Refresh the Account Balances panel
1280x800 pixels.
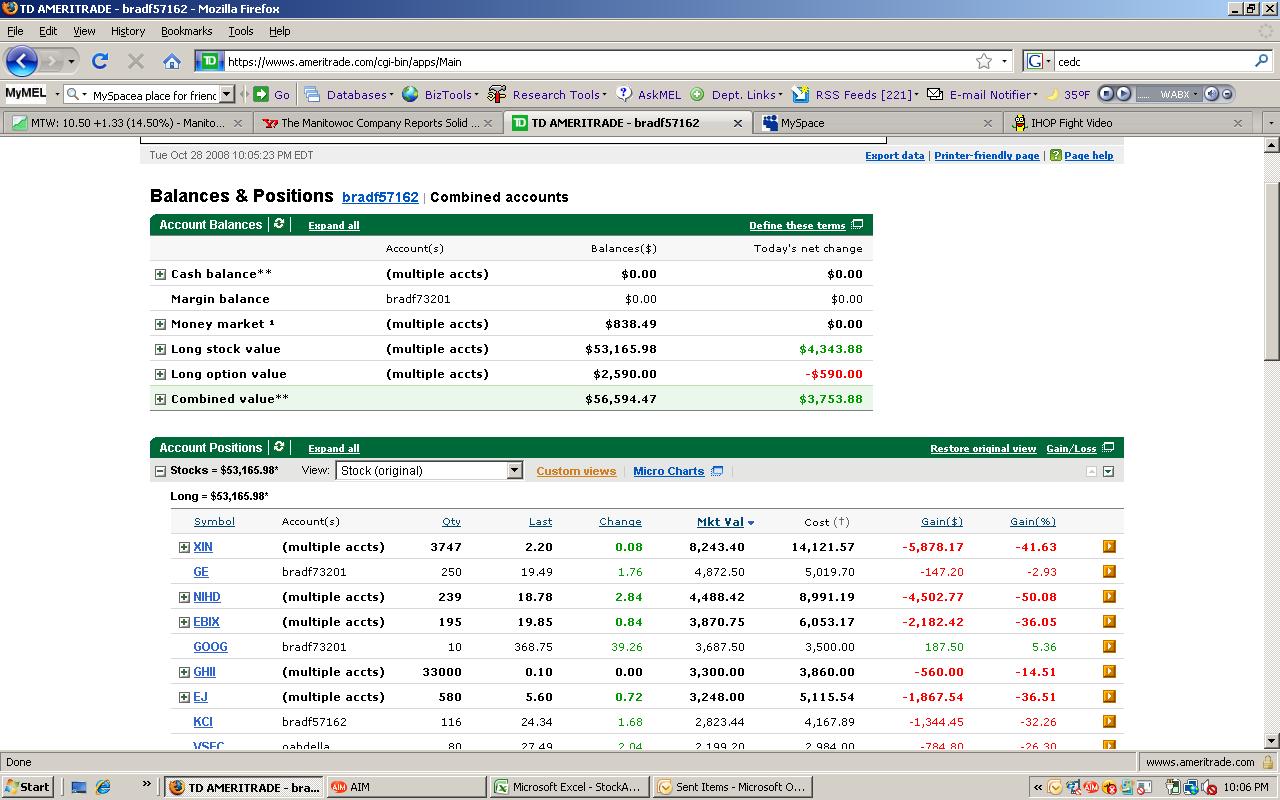pyautogui.click(x=279, y=225)
